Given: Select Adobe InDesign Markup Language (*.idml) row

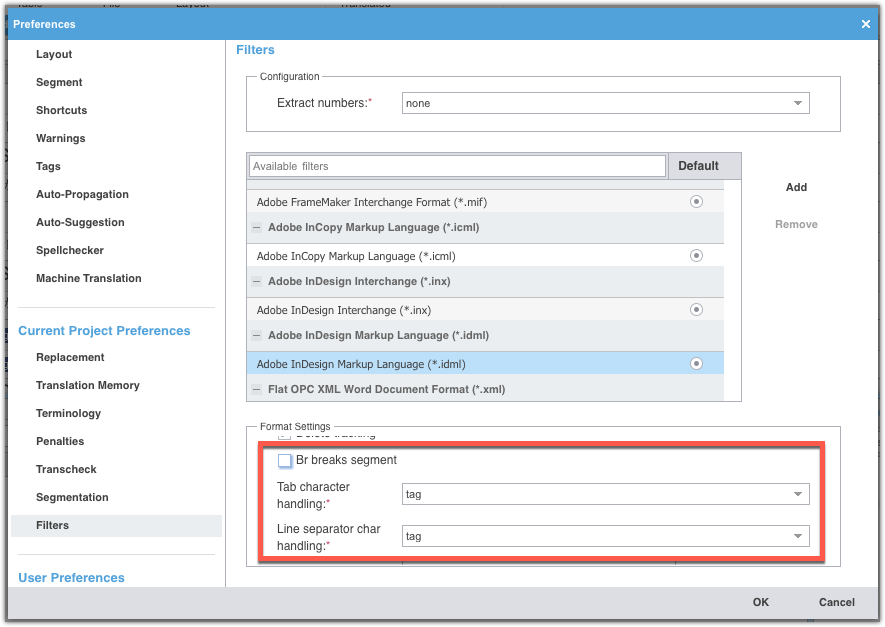Looking at the screenshot, I should 485,363.
